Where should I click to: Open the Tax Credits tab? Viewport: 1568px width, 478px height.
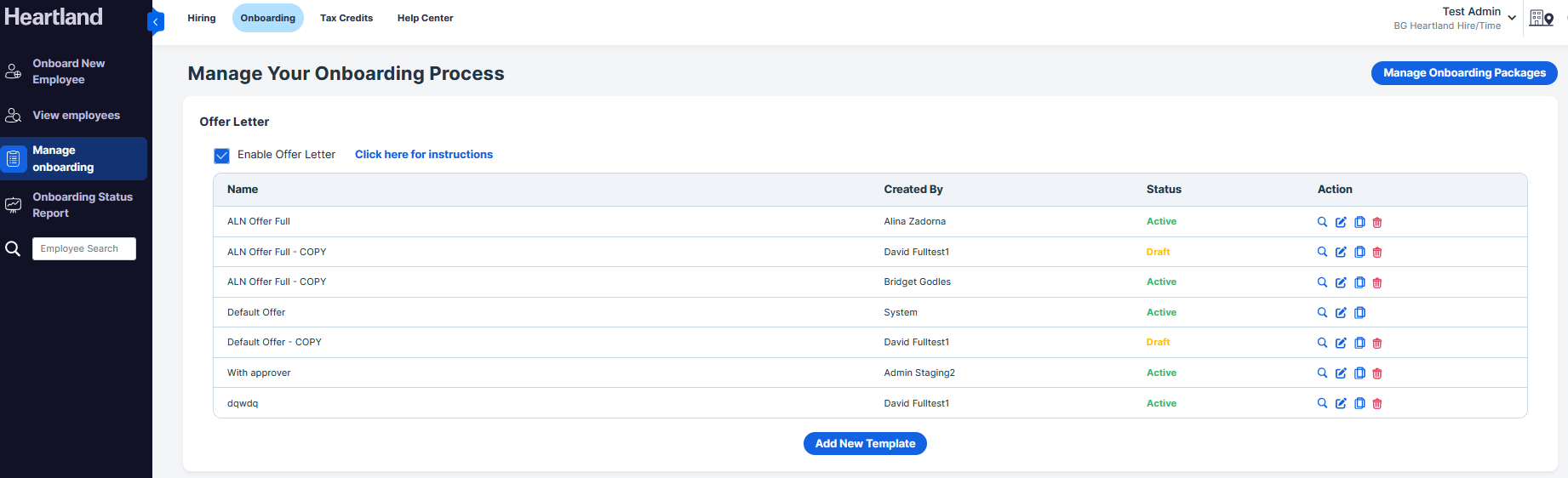click(x=346, y=18)
